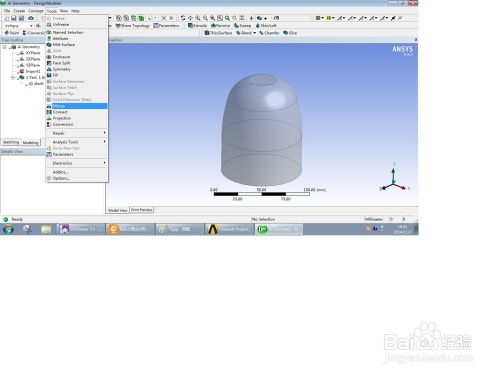
Task: Open the File menu
Action: point(7,11)
